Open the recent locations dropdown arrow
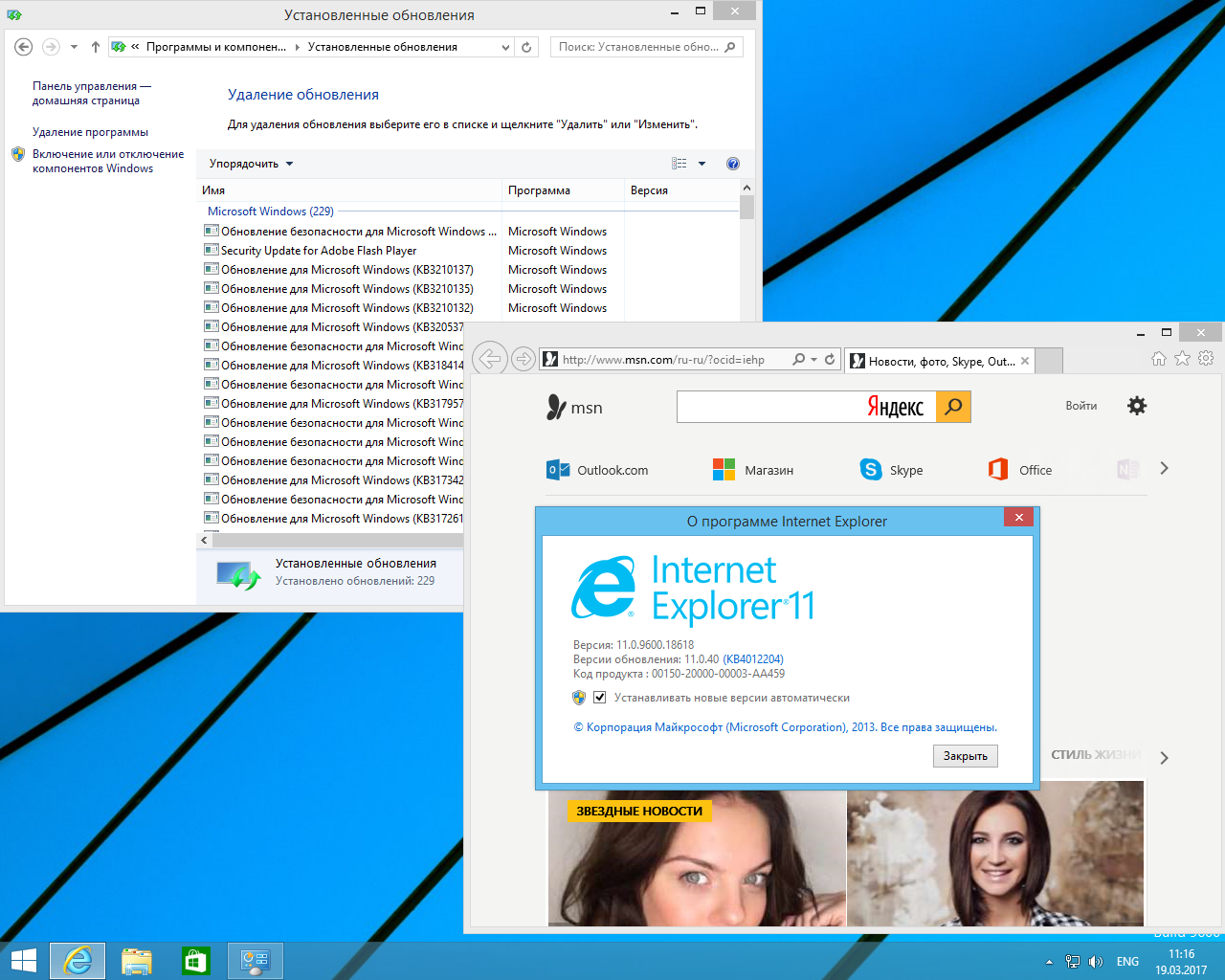 pos(74,47)
